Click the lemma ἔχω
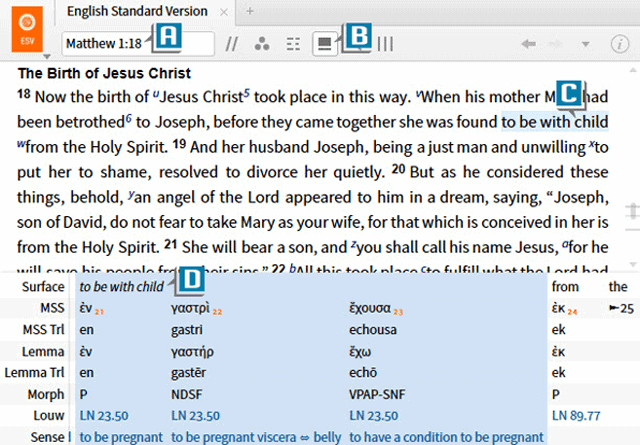 (360, 352)
